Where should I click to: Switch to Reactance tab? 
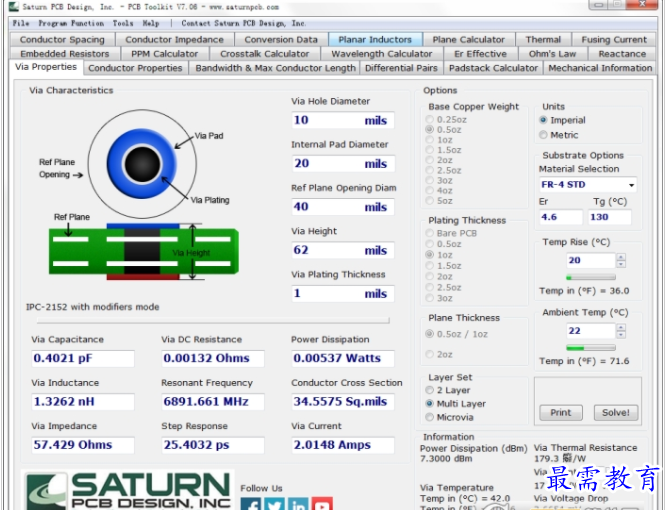(x=622, y=54)
